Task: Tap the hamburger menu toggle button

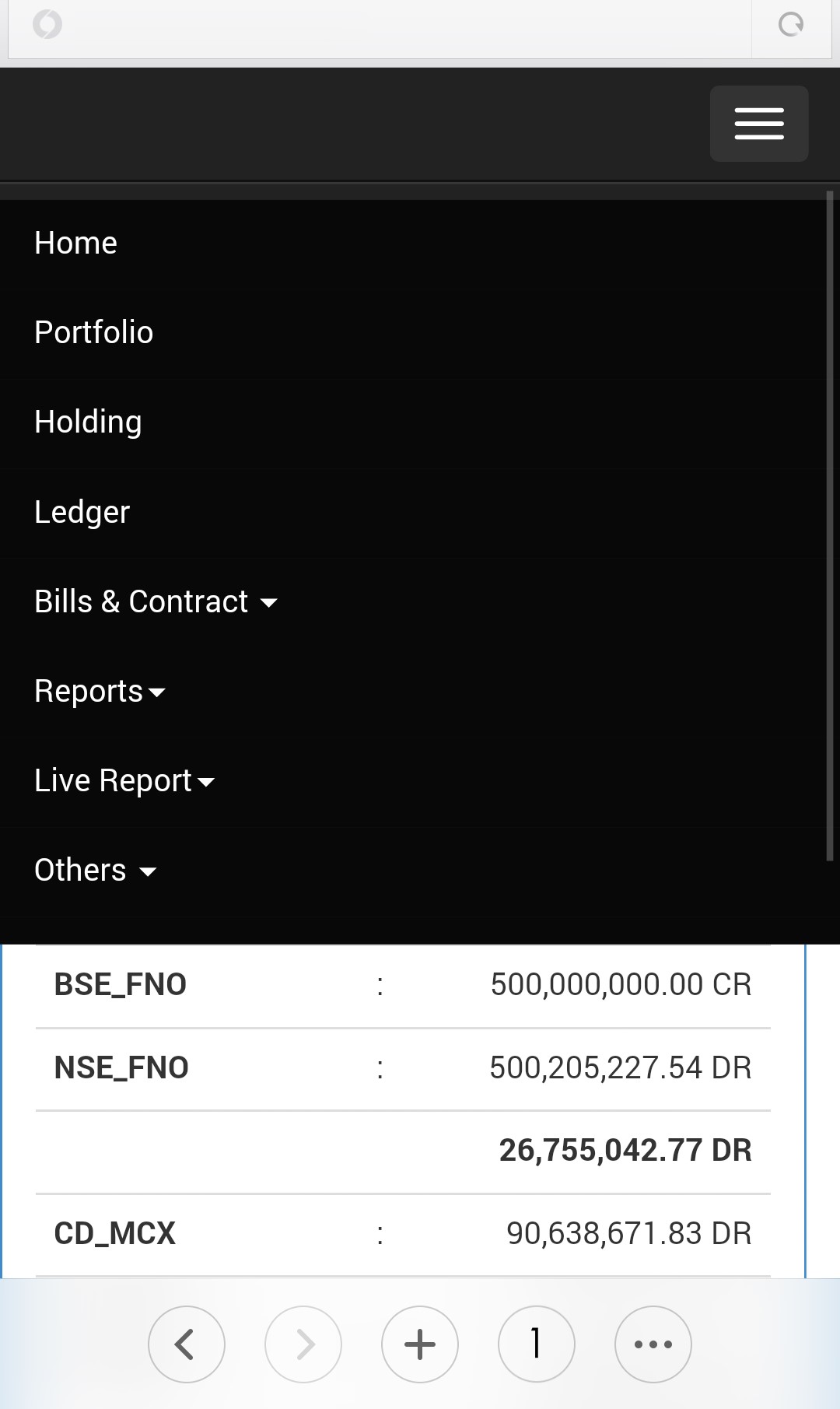Action: (758, 124)
